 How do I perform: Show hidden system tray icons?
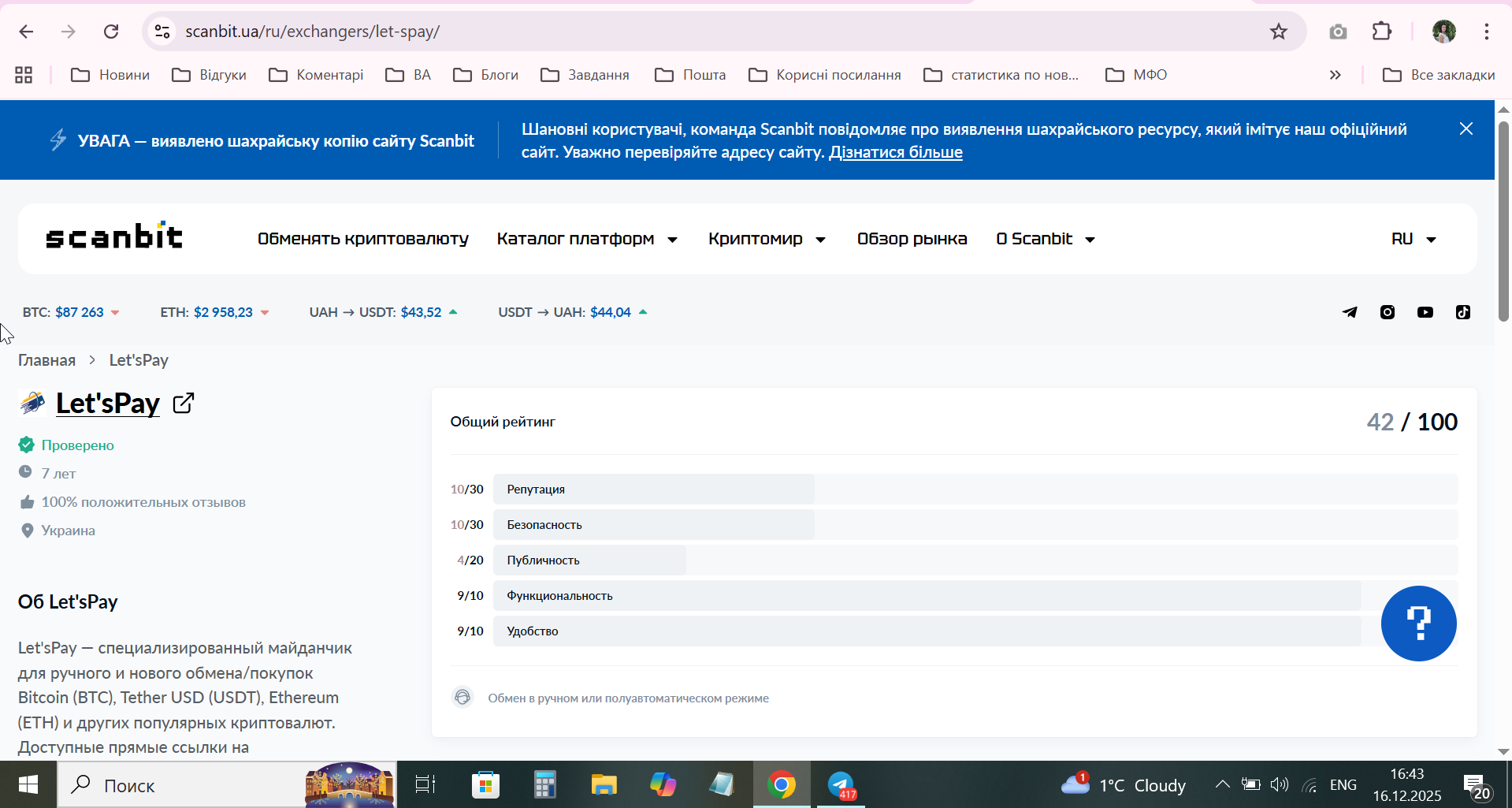tap(1222, 784)
